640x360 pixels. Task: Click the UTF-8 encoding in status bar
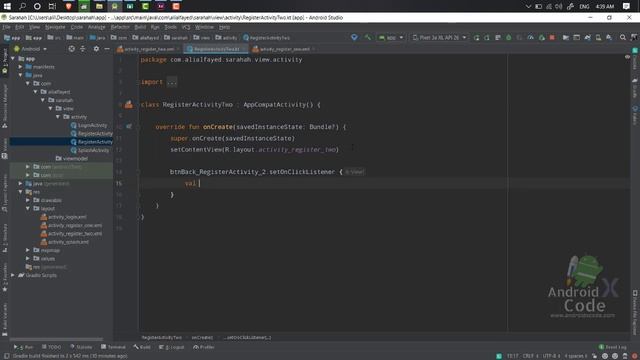coord(551,356)
